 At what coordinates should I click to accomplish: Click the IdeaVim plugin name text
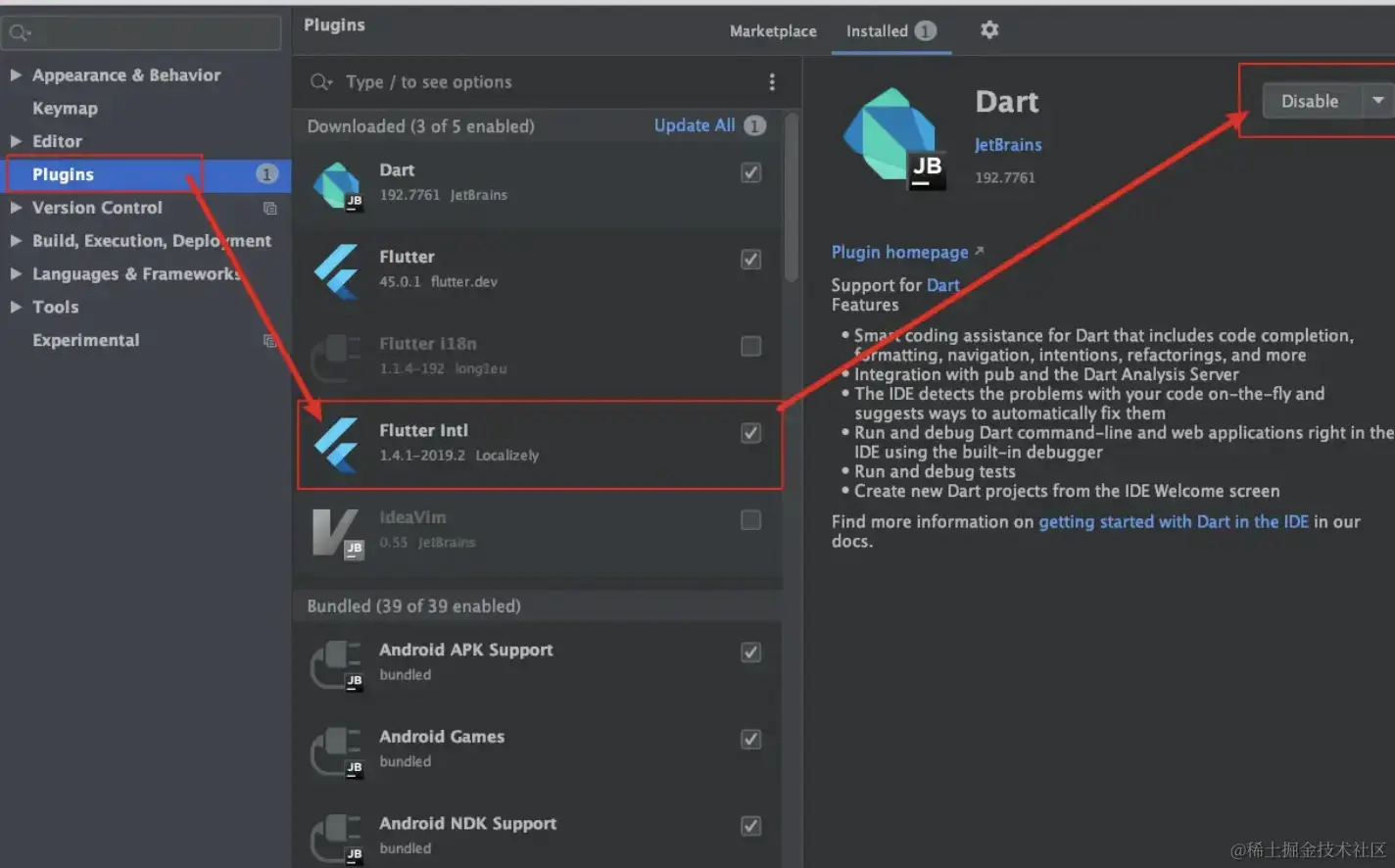[x=412, y=517]
